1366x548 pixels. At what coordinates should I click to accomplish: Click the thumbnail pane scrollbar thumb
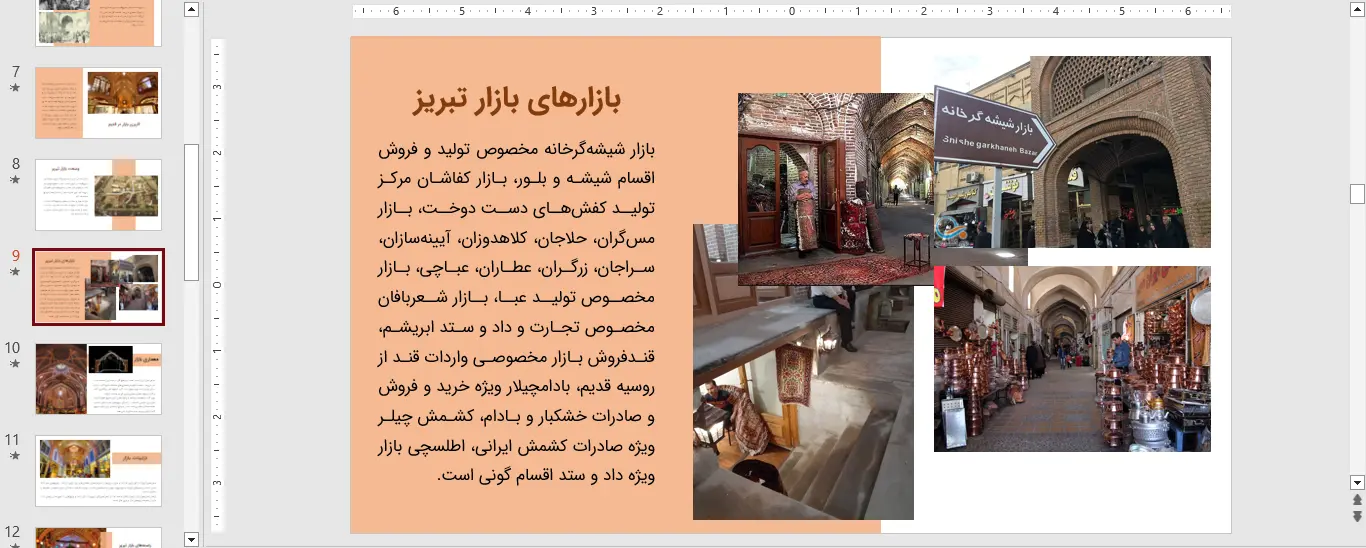pos(192,212)
